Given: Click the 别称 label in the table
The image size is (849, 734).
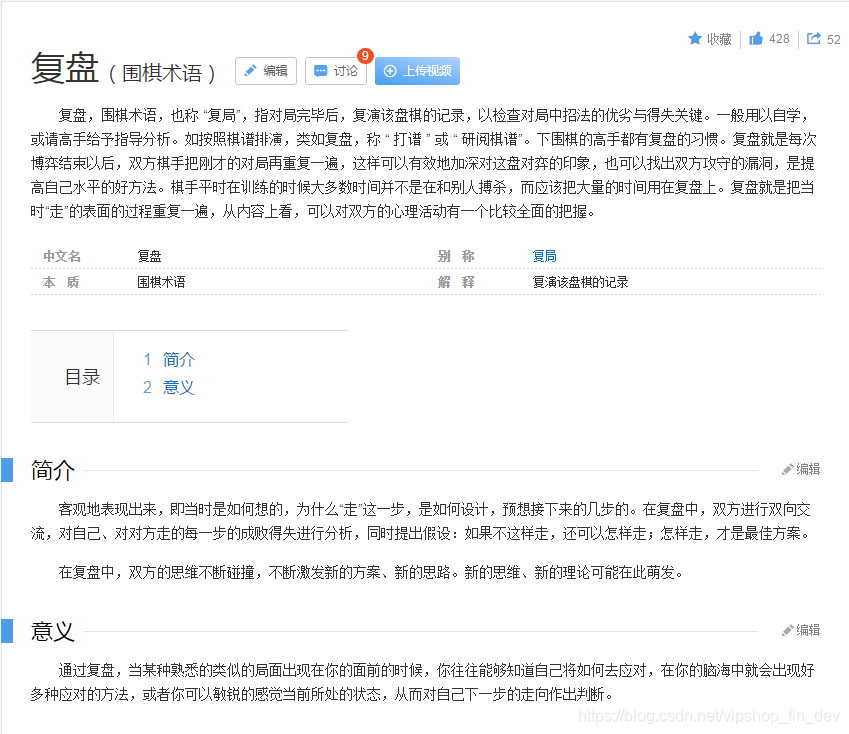Looking at the screenshot, I should 456,256.
